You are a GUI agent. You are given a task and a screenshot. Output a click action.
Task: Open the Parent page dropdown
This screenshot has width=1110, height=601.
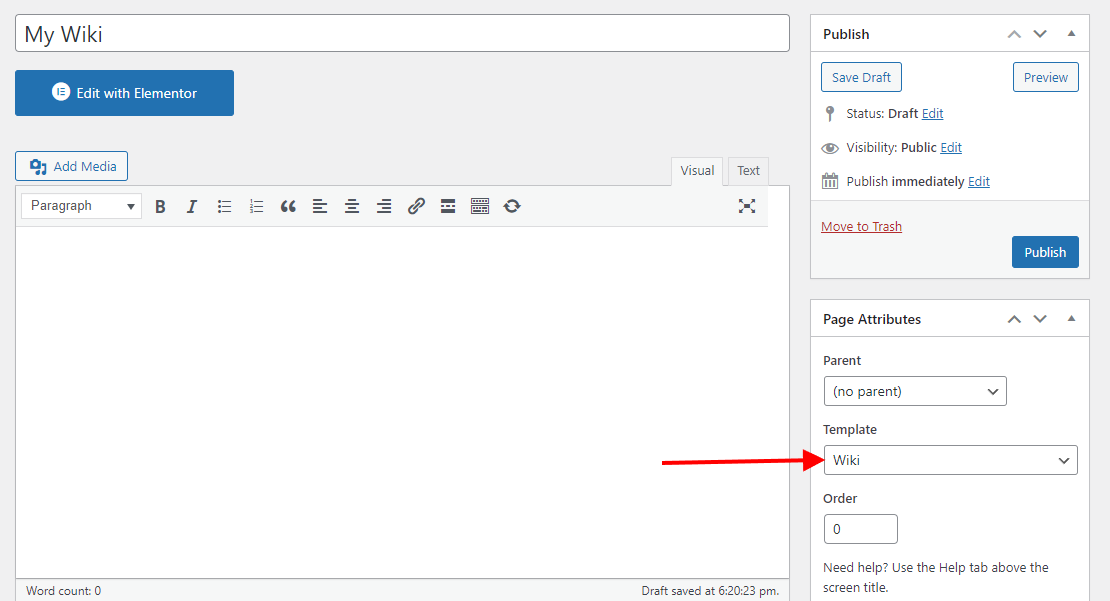[914, 391]
